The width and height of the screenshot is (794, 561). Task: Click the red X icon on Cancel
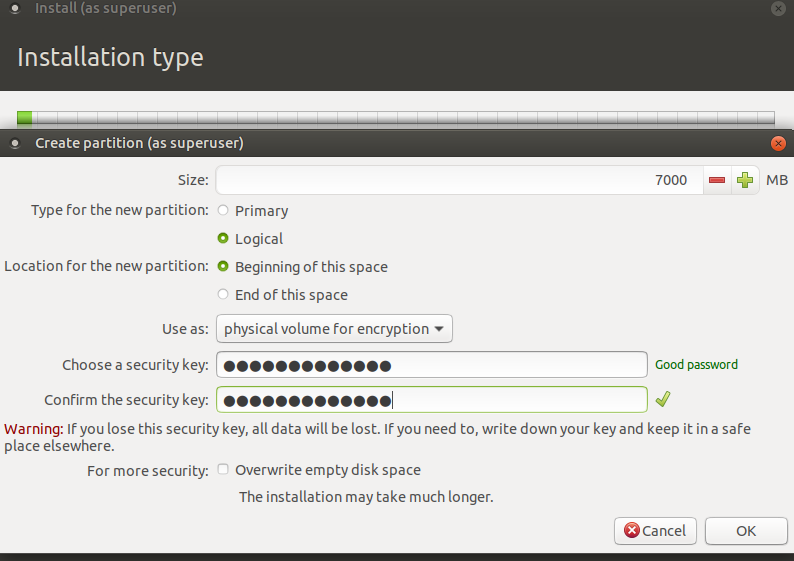click(x=631, y=530)
